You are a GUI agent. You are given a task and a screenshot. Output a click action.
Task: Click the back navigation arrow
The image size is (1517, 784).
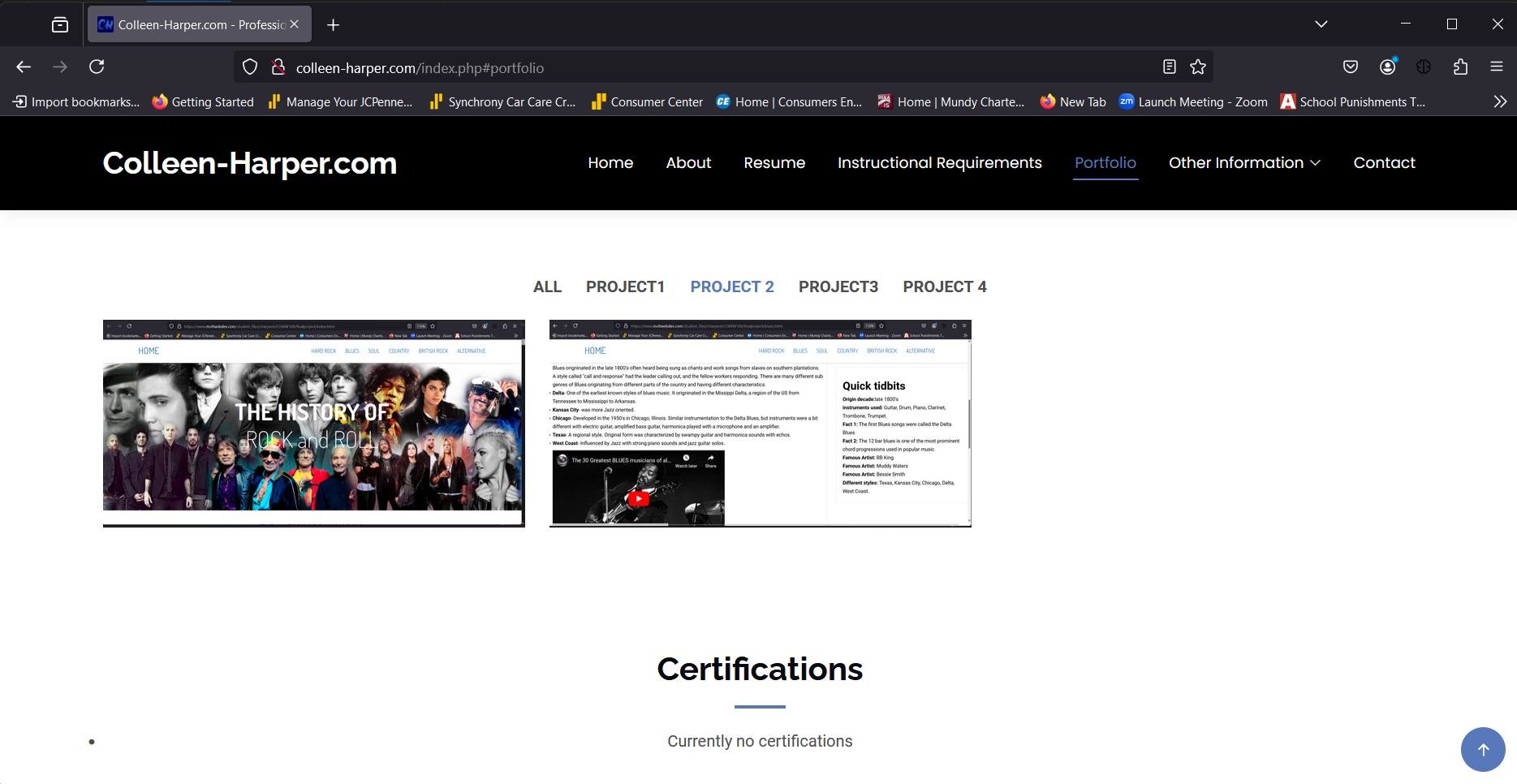pos(24,67)
